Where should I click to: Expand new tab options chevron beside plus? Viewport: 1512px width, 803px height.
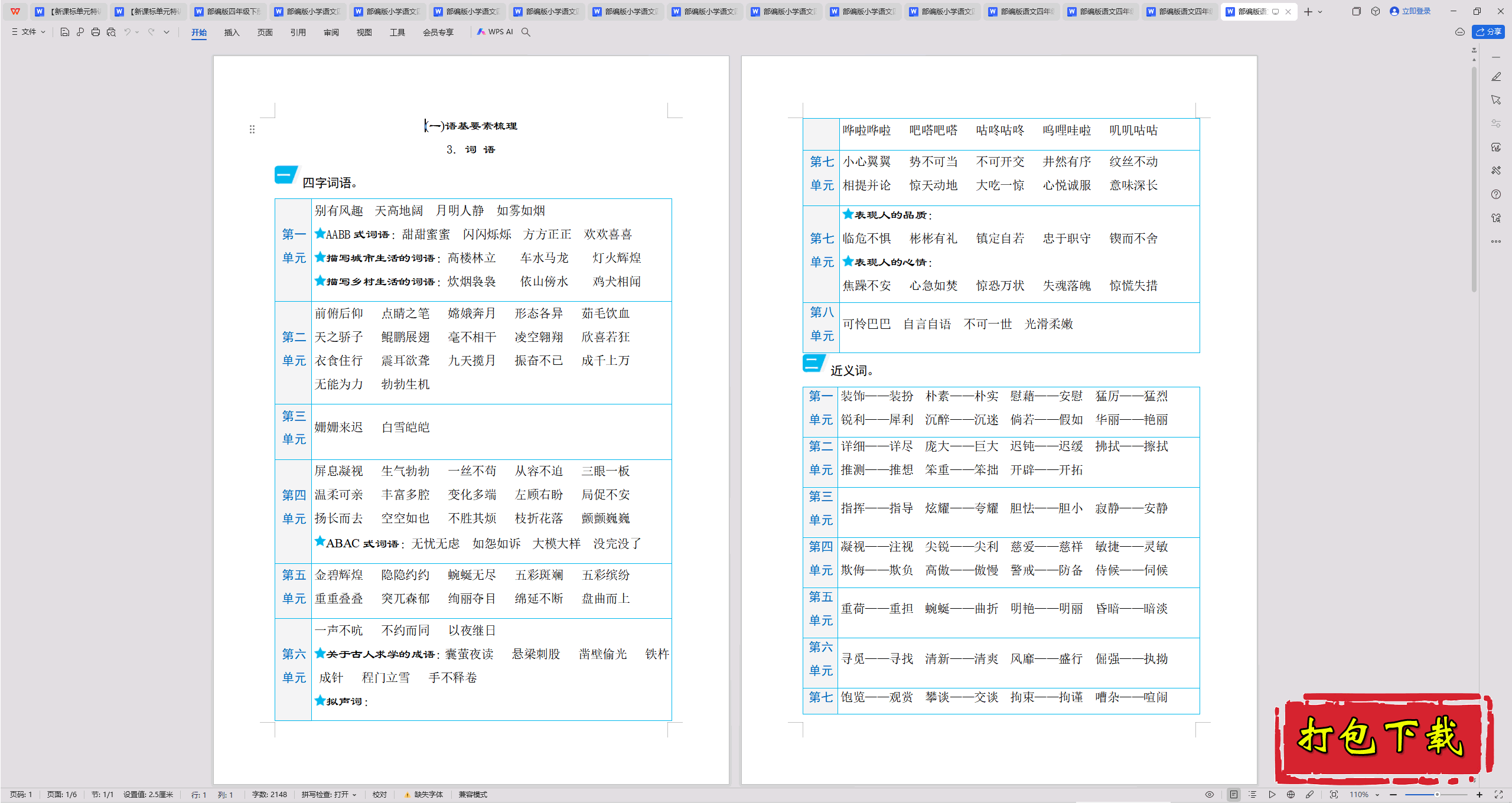coord(1320,12)
